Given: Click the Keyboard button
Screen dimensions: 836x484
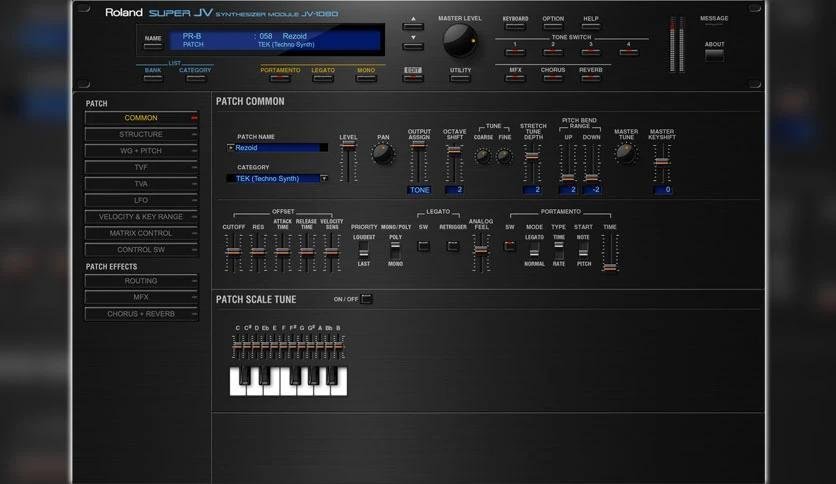Looking at the screenshot, I should pos(516,26).
